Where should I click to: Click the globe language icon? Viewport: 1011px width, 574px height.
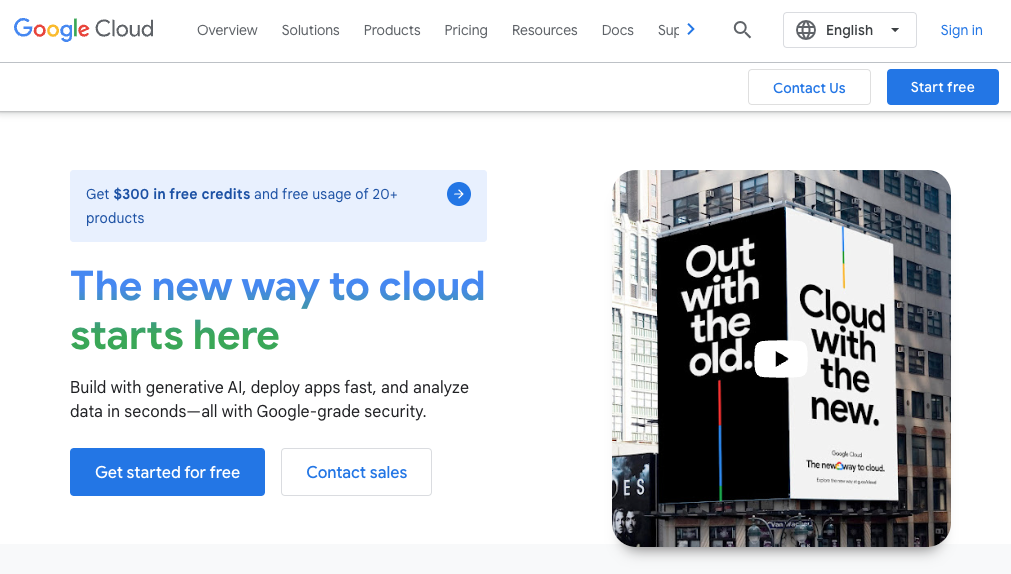(805, 30)
